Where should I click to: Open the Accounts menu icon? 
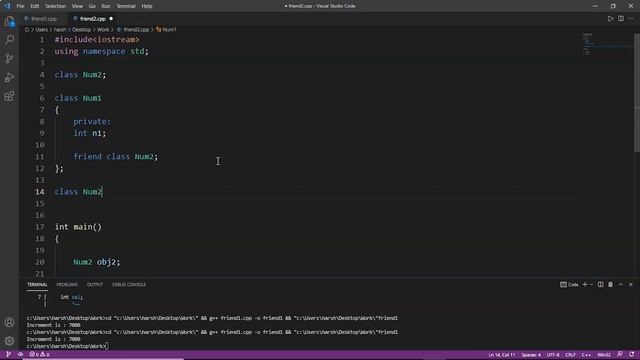9,322
